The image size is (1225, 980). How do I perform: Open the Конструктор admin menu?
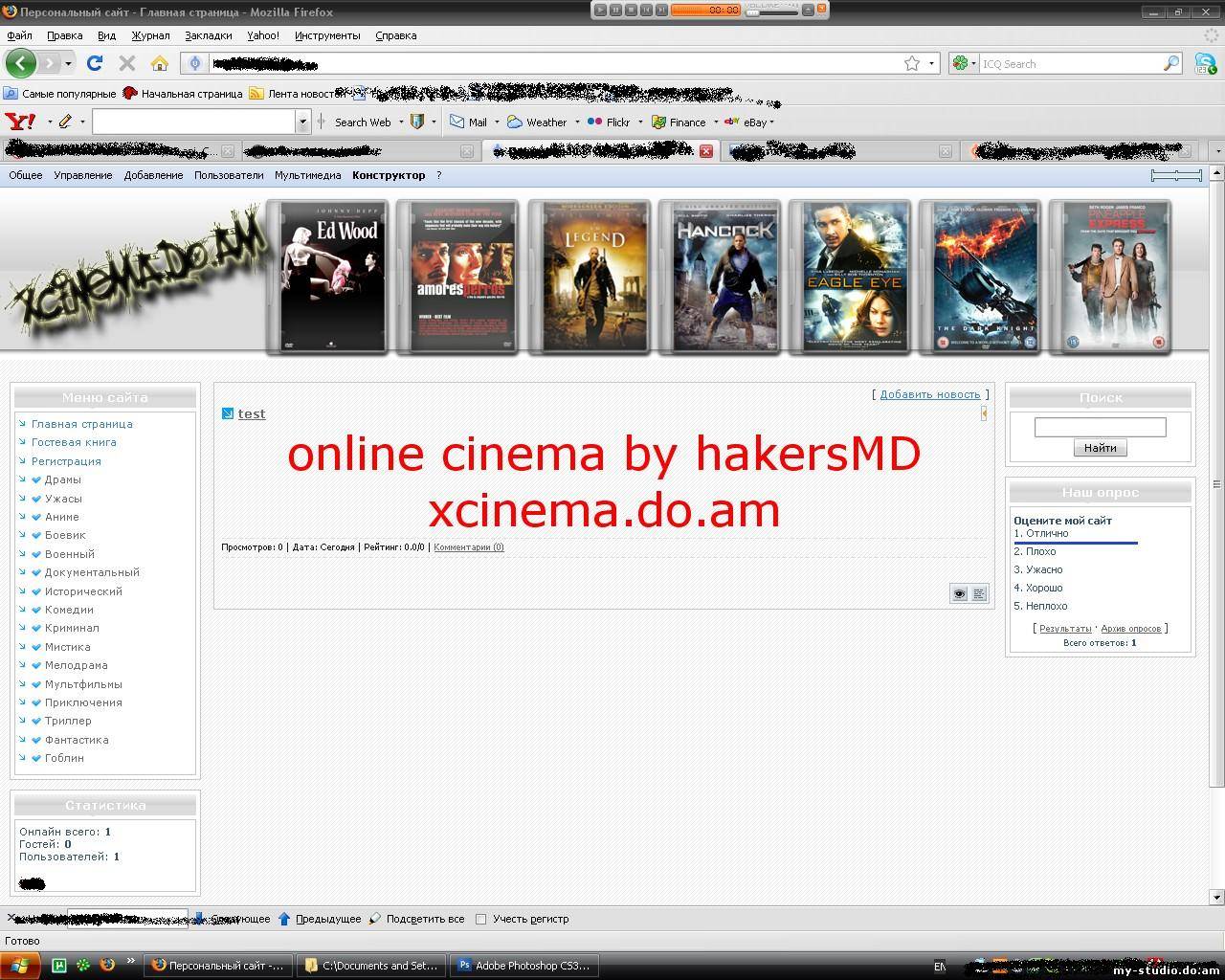coord(389,175)
